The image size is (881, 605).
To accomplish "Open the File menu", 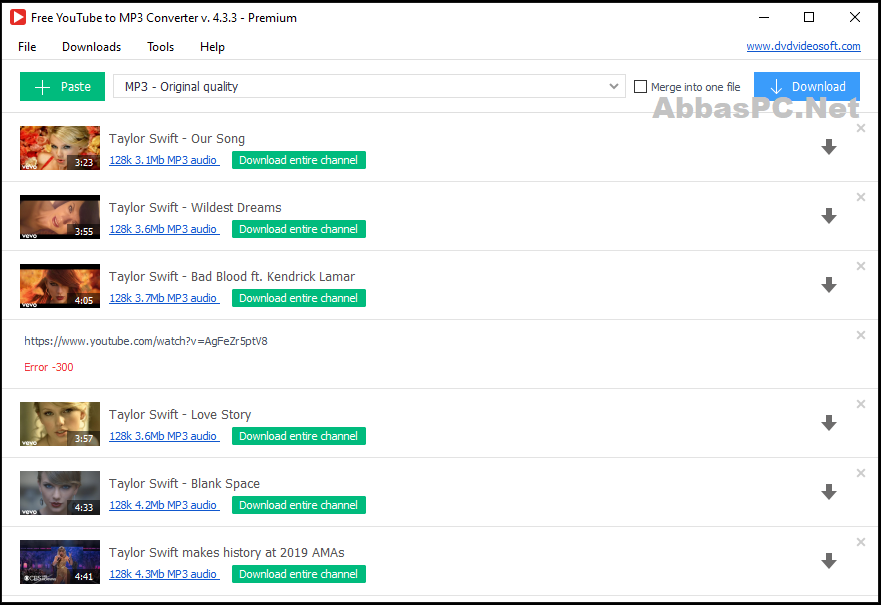I will pos(27,47).
